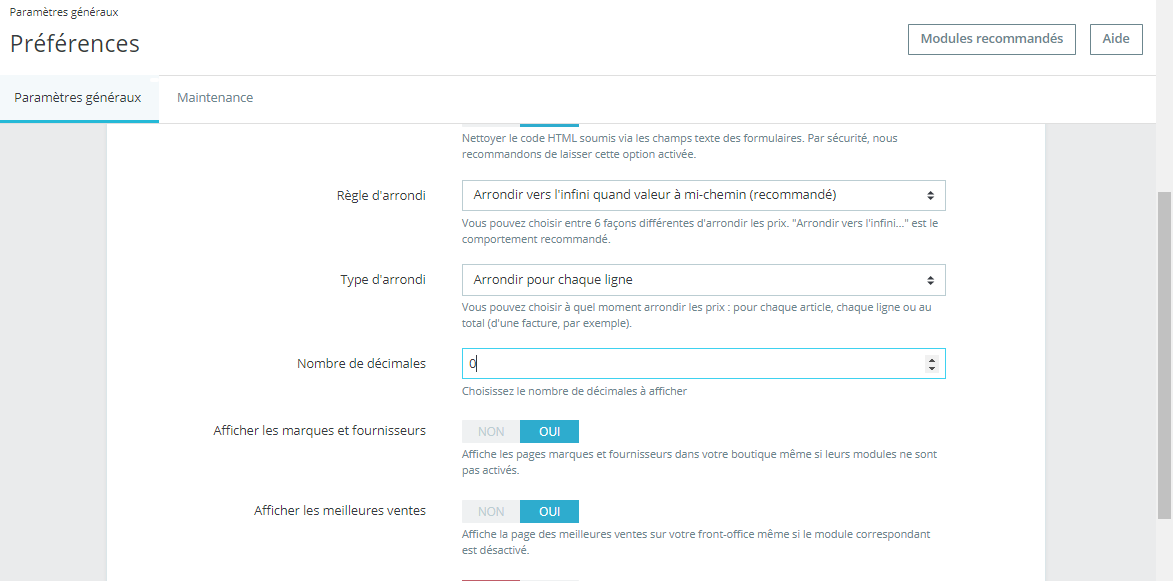Click the Nombre de décimales label
This screenshot has width=1173, height=581.
click(361, 363)
